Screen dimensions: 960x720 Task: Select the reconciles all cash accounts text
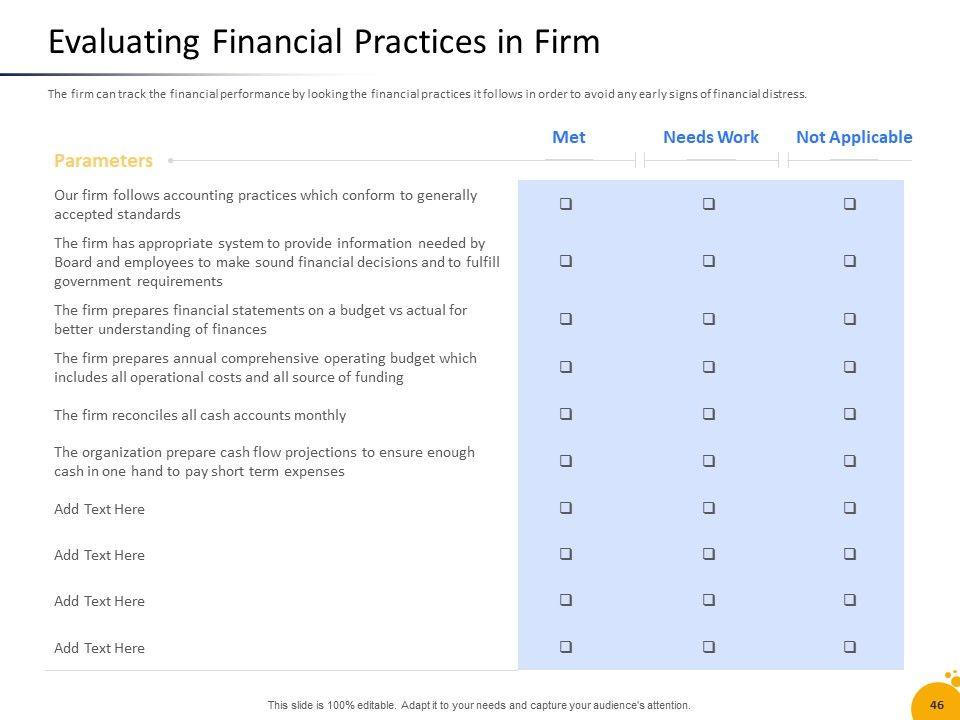coord(200,415)
